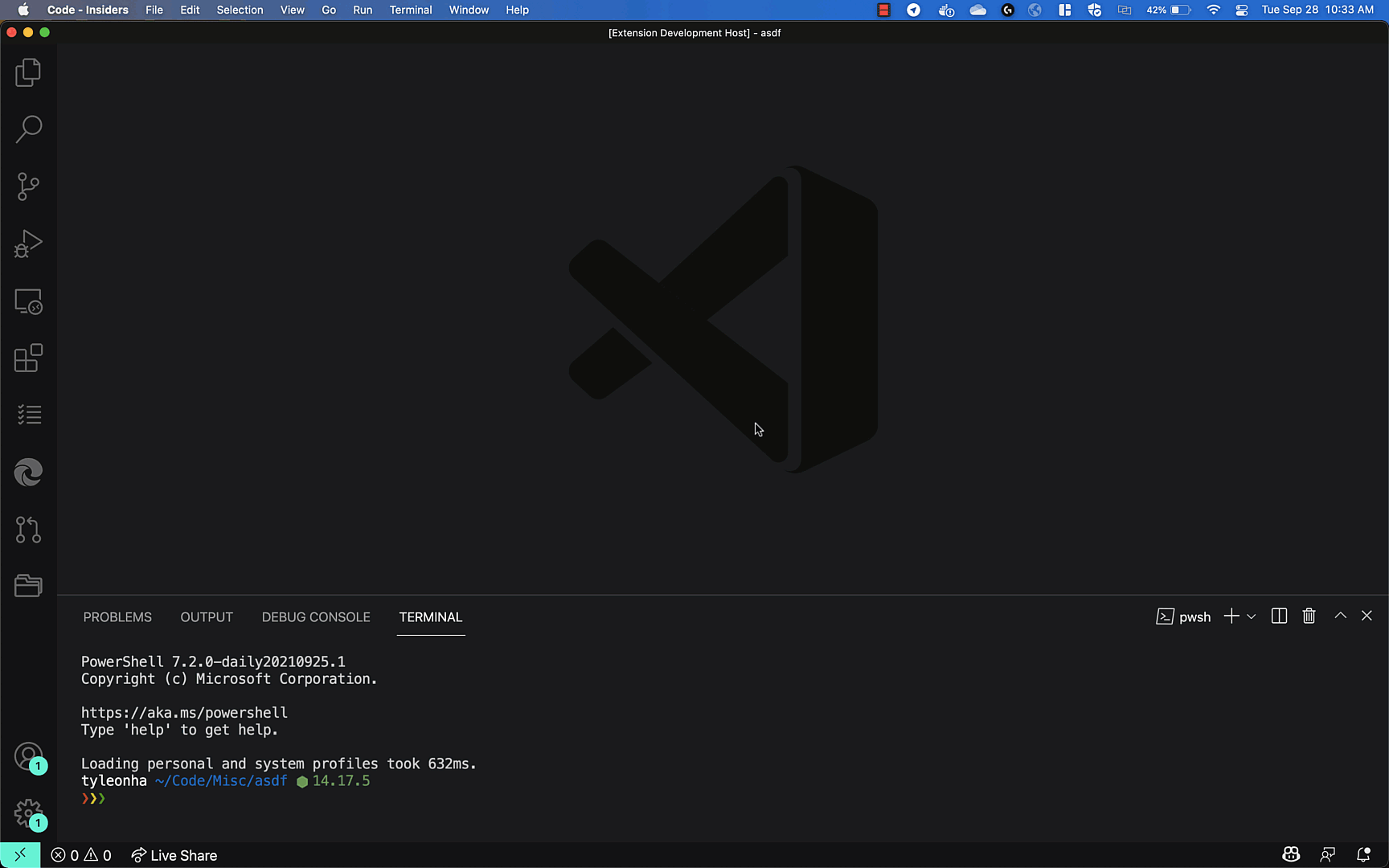Show errors and warnings in status bar
1389x868 pixels.
pos(80,855)
